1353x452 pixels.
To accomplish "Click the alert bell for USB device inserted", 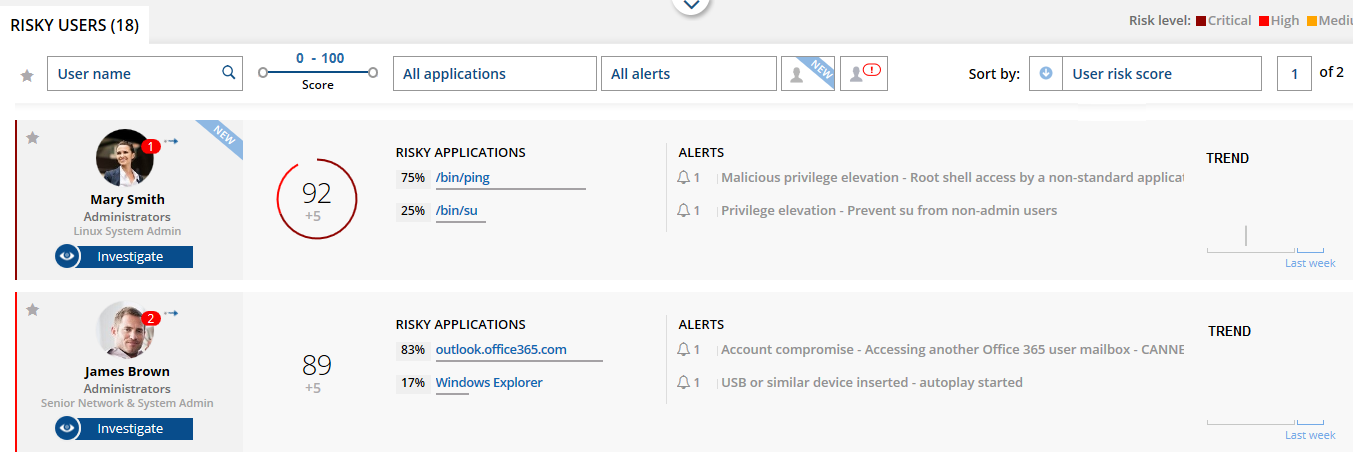I will (x=684, y=382).
